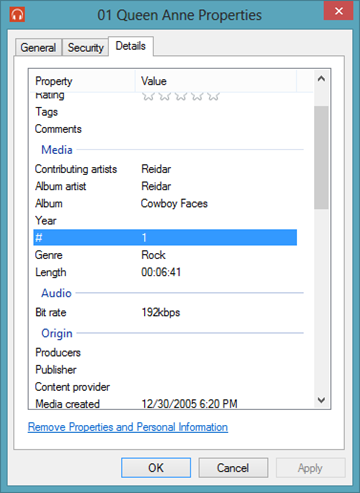Collapse the Audio group header
The height and width of the screenshot is (493, 360).
point(56,293)
